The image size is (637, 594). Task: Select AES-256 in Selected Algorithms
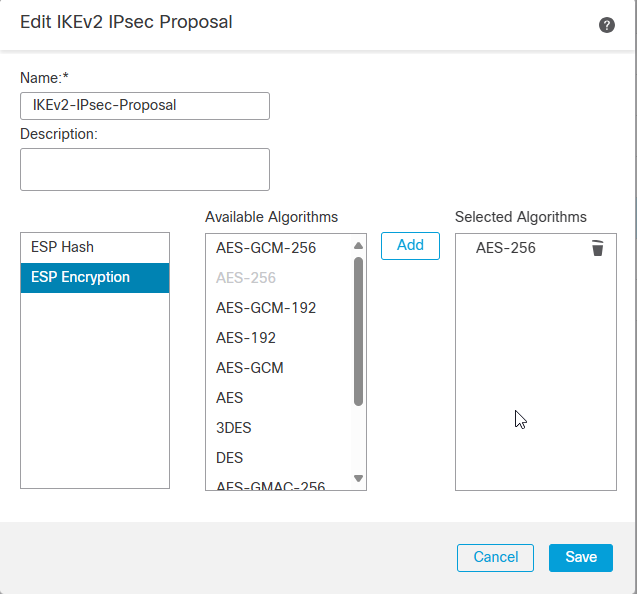pos(505,248)
